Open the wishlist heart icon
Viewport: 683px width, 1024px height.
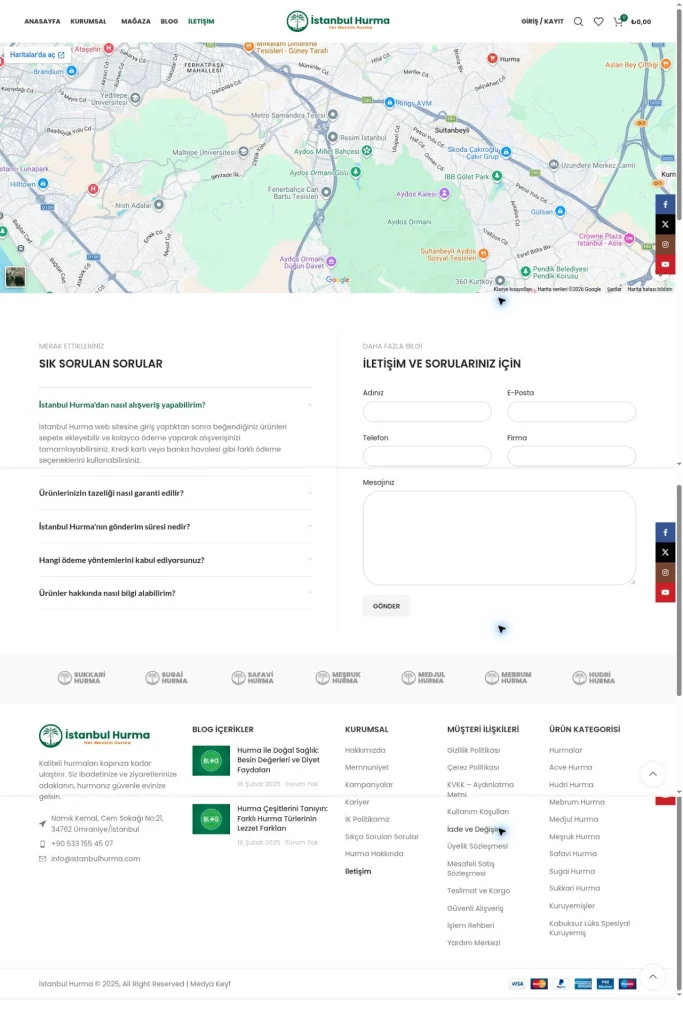click(598, 22)
